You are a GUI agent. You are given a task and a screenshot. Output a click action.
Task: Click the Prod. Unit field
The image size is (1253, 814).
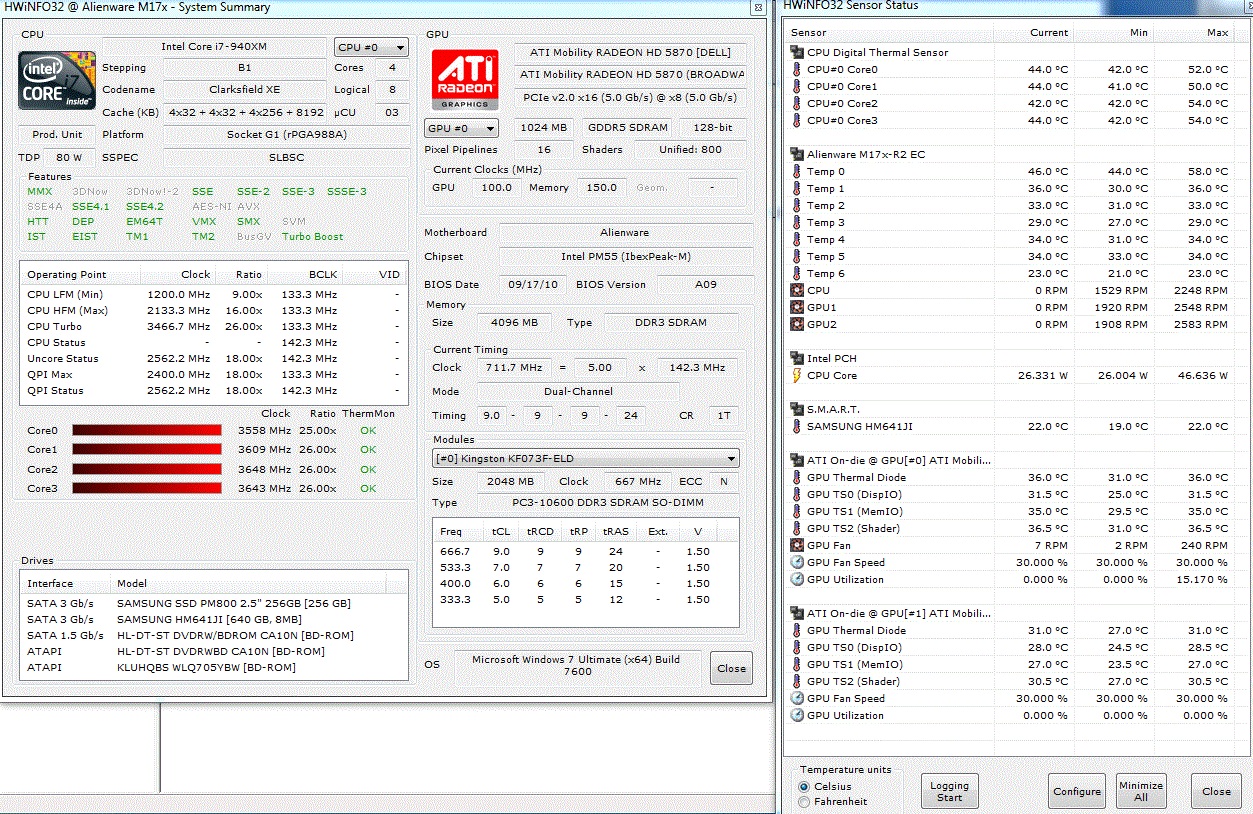click(x=57, y=134)
